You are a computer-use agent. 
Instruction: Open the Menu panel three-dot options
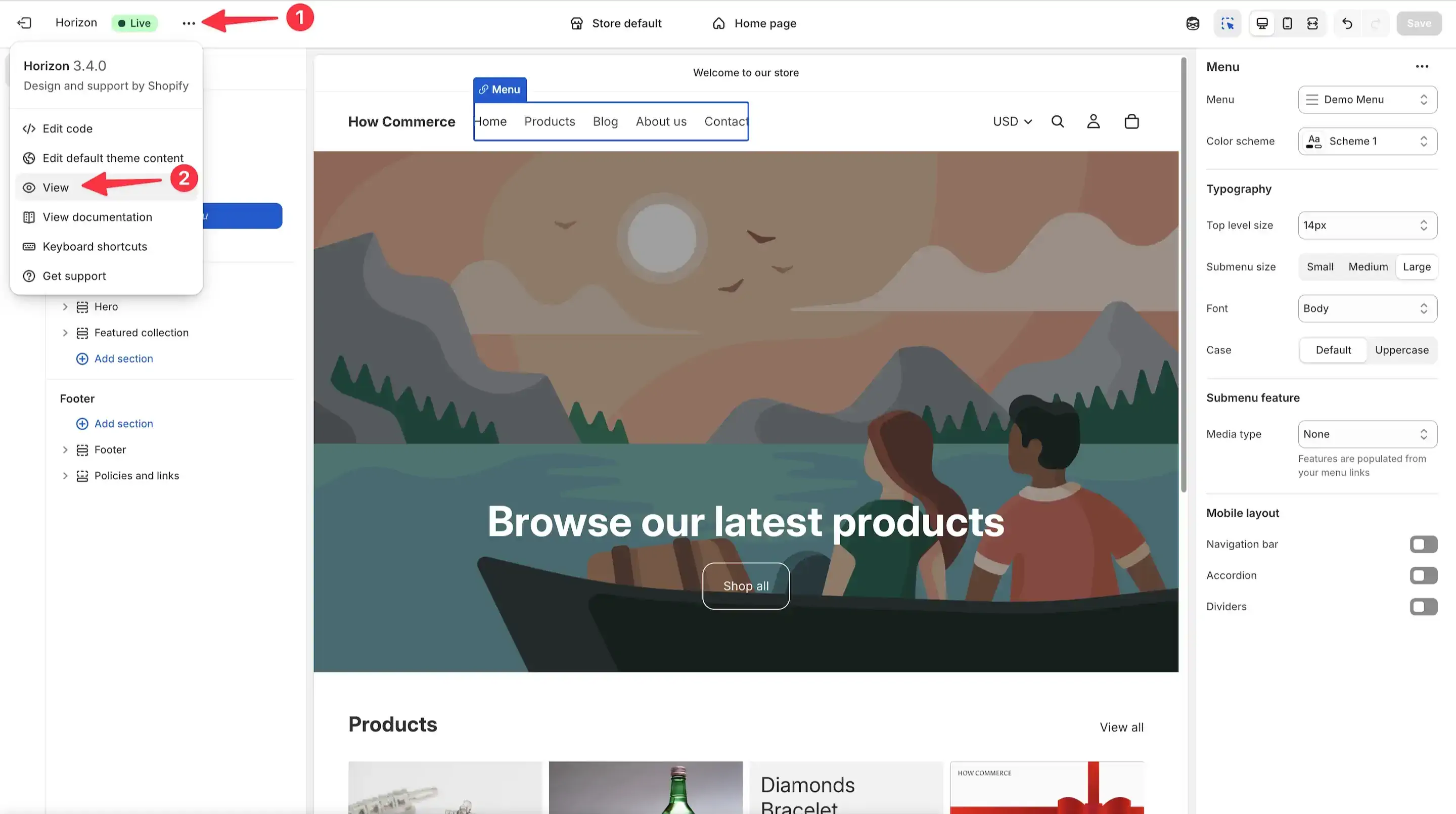(x=1422, y=67)
